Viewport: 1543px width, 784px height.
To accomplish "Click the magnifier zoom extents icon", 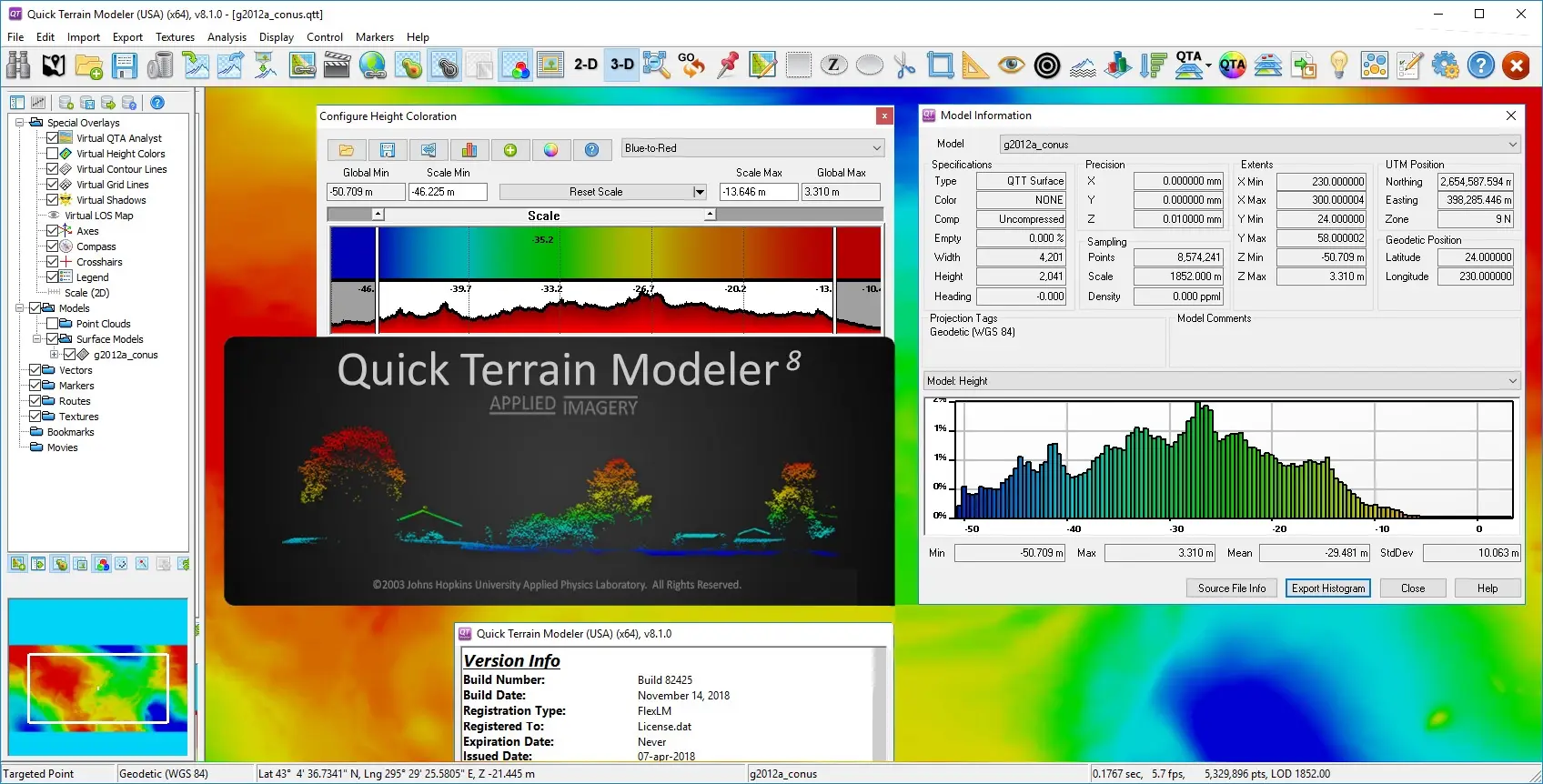I will pyautogui.click(x=657, y=65).
